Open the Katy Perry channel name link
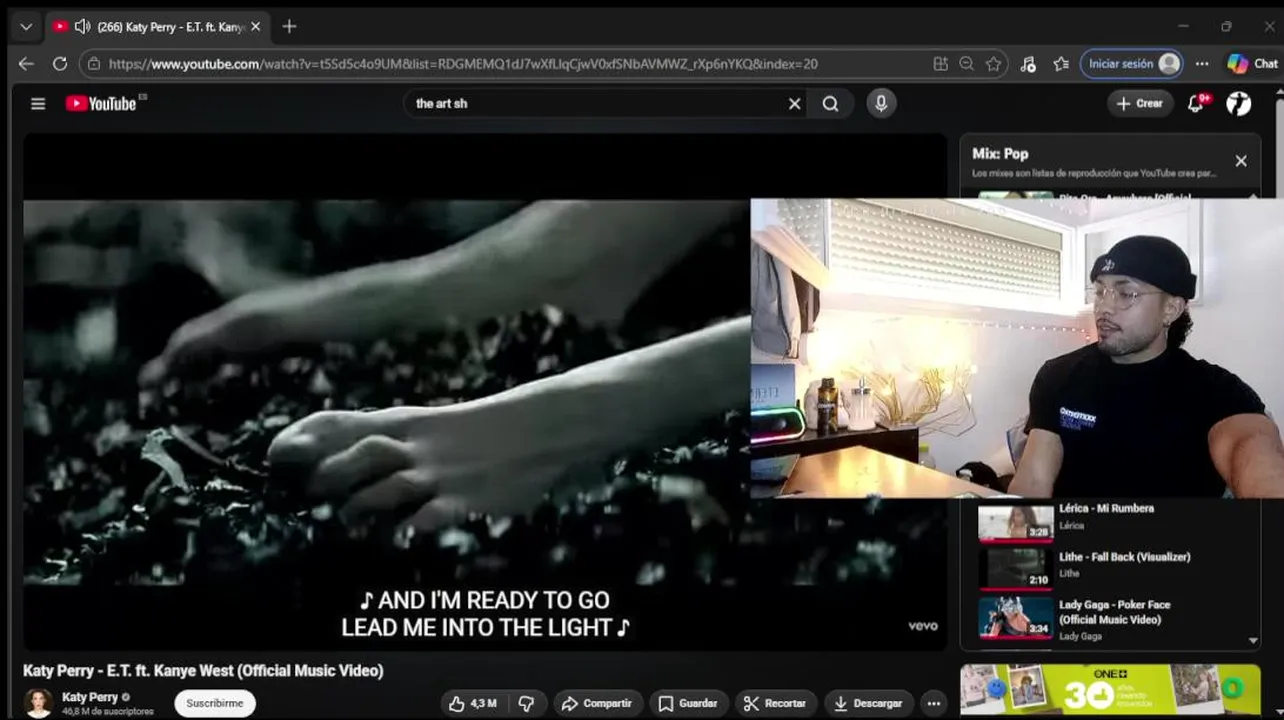This screenshot has height=720, width=1284. pyautogui.click(x=90, y=697)
